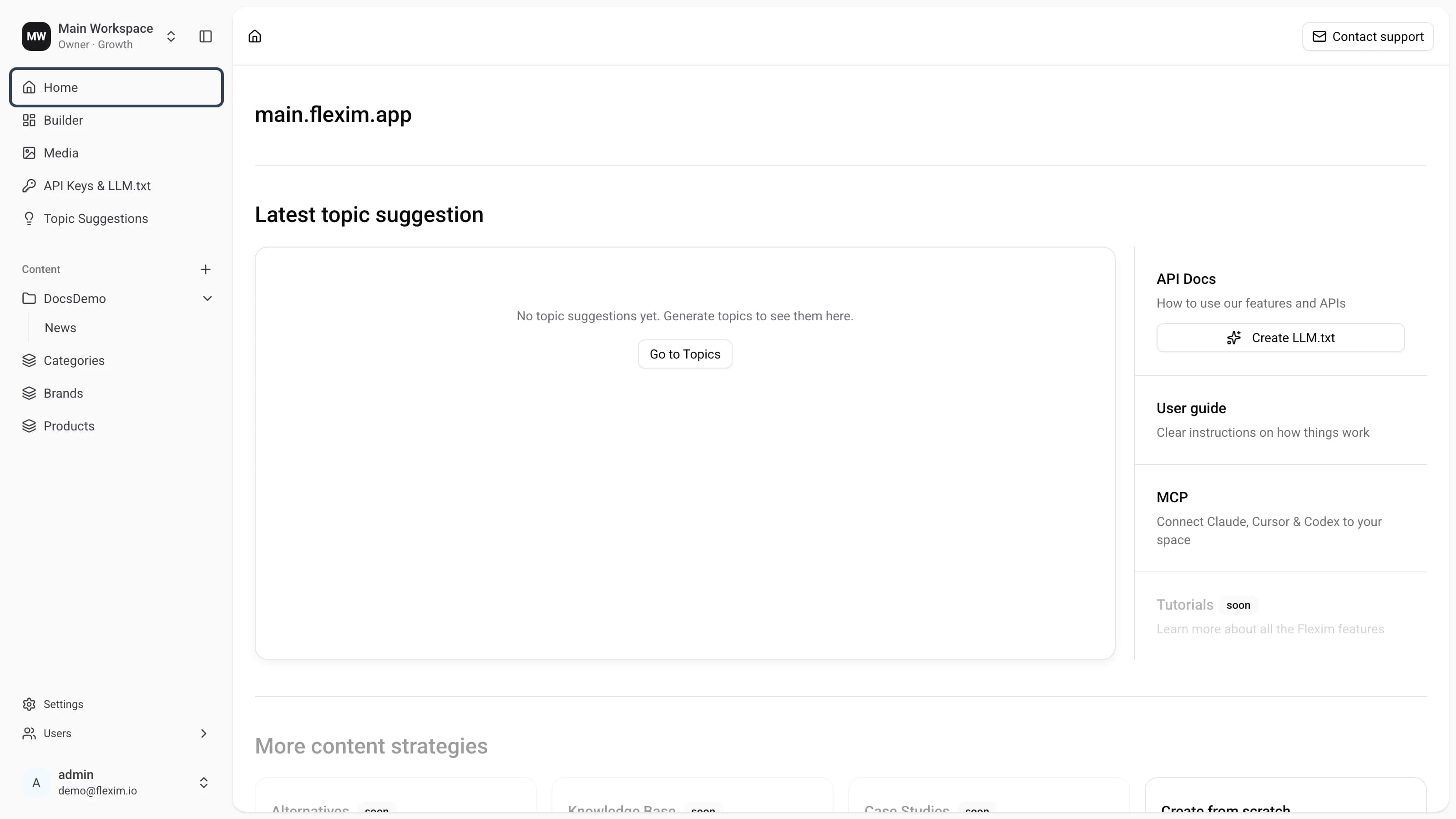Open the Media library

coord(116,153)
